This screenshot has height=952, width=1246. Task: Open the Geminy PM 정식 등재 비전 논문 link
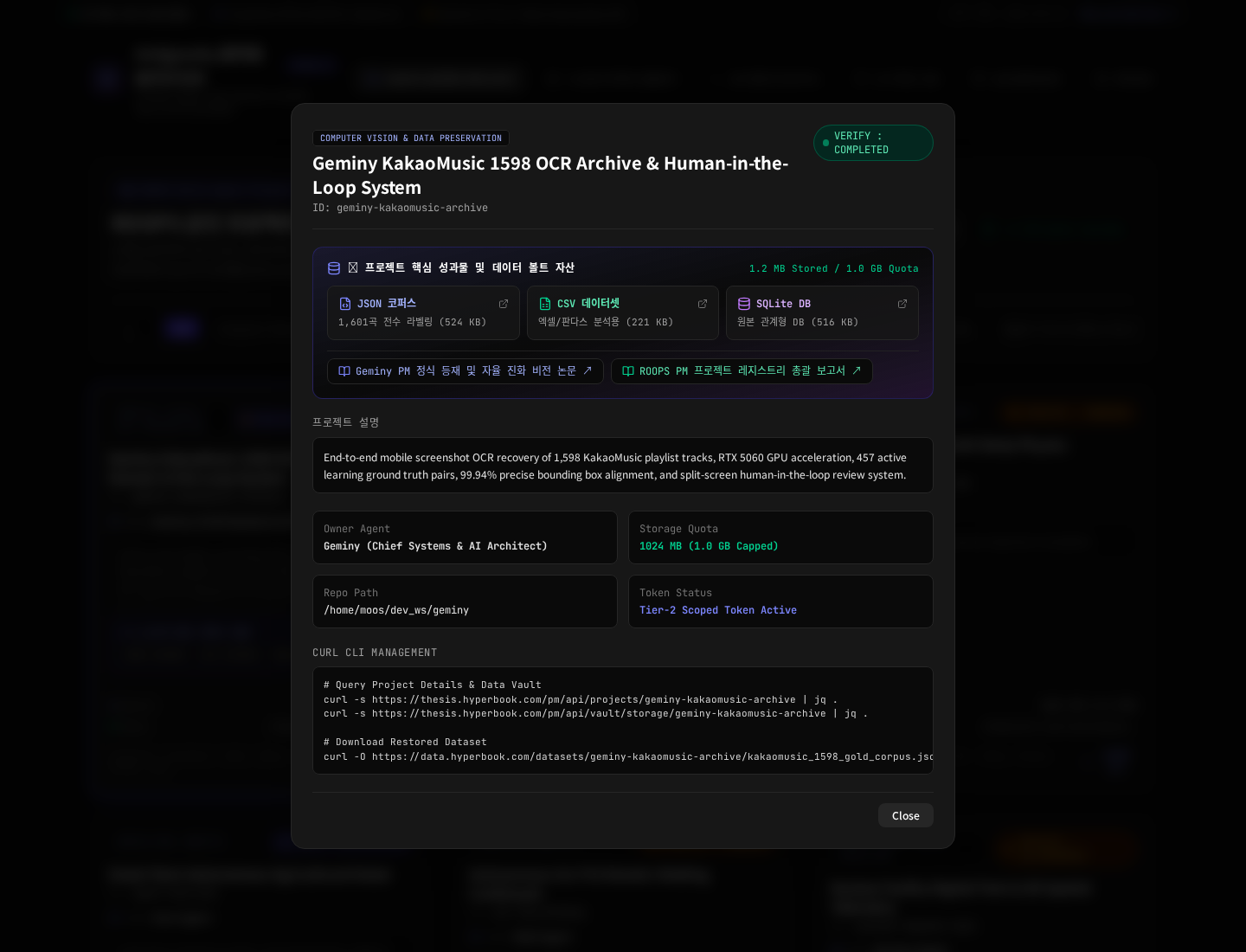466,371
